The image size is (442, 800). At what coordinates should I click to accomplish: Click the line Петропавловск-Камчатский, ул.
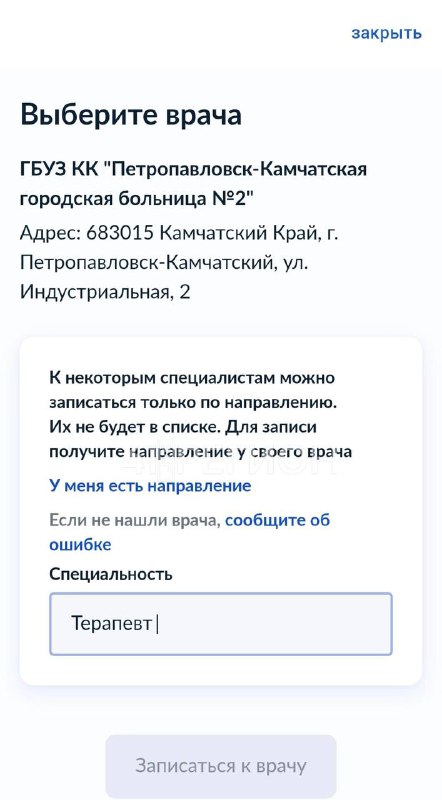pos(164,263)
